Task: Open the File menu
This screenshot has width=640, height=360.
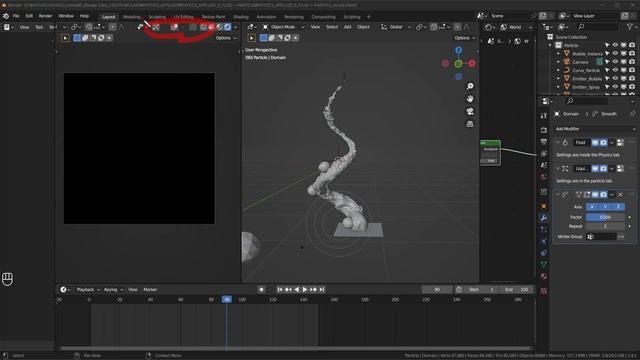Action: (x=16, y=16)
